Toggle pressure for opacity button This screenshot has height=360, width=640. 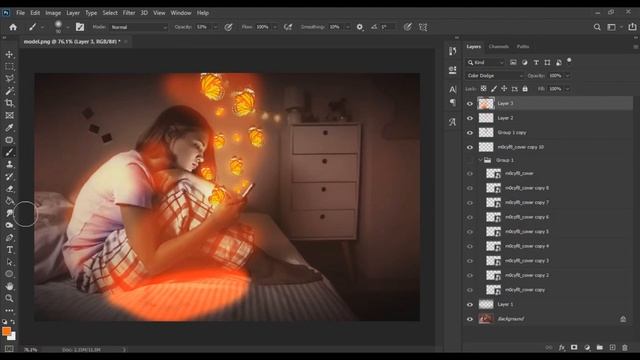(229, 27)
